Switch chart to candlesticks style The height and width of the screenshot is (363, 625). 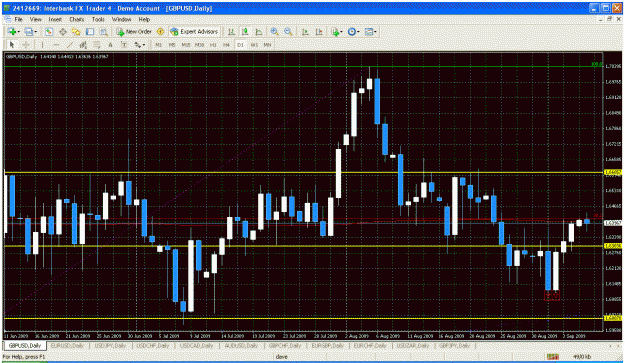[245, 32]
